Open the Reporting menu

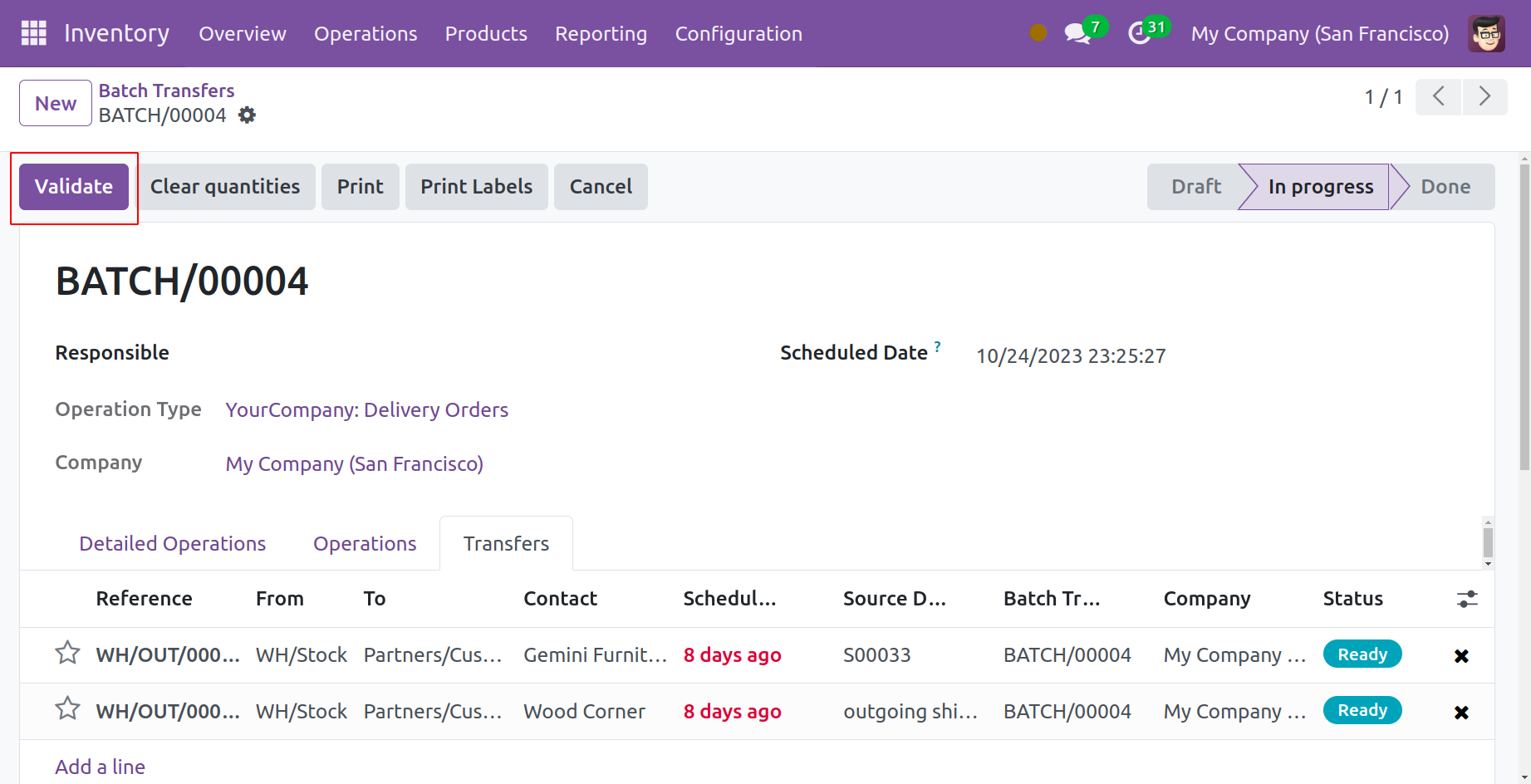601,34
